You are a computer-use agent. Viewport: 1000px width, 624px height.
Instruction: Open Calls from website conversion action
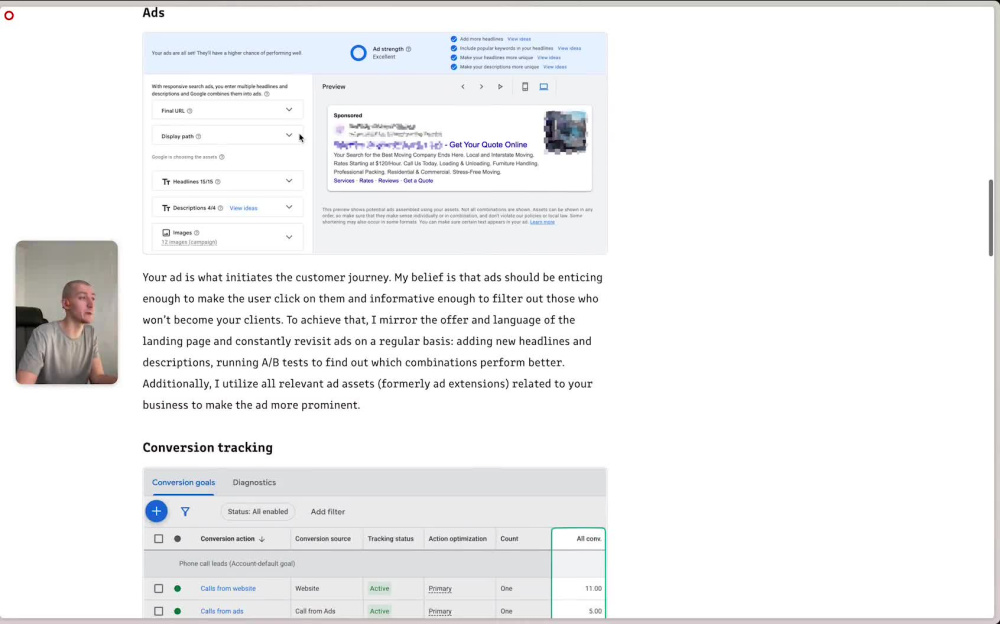click(228, 589)
